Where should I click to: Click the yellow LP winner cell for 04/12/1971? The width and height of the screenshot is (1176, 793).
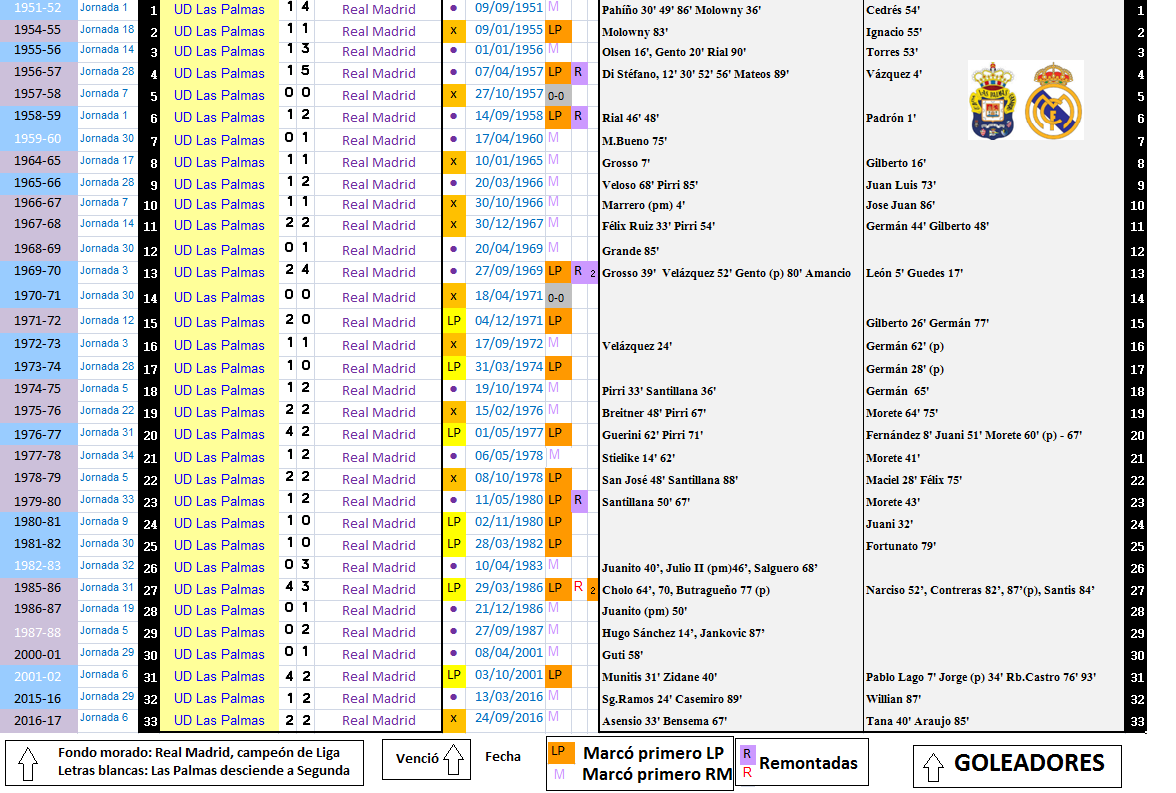(x=453, y=322)
